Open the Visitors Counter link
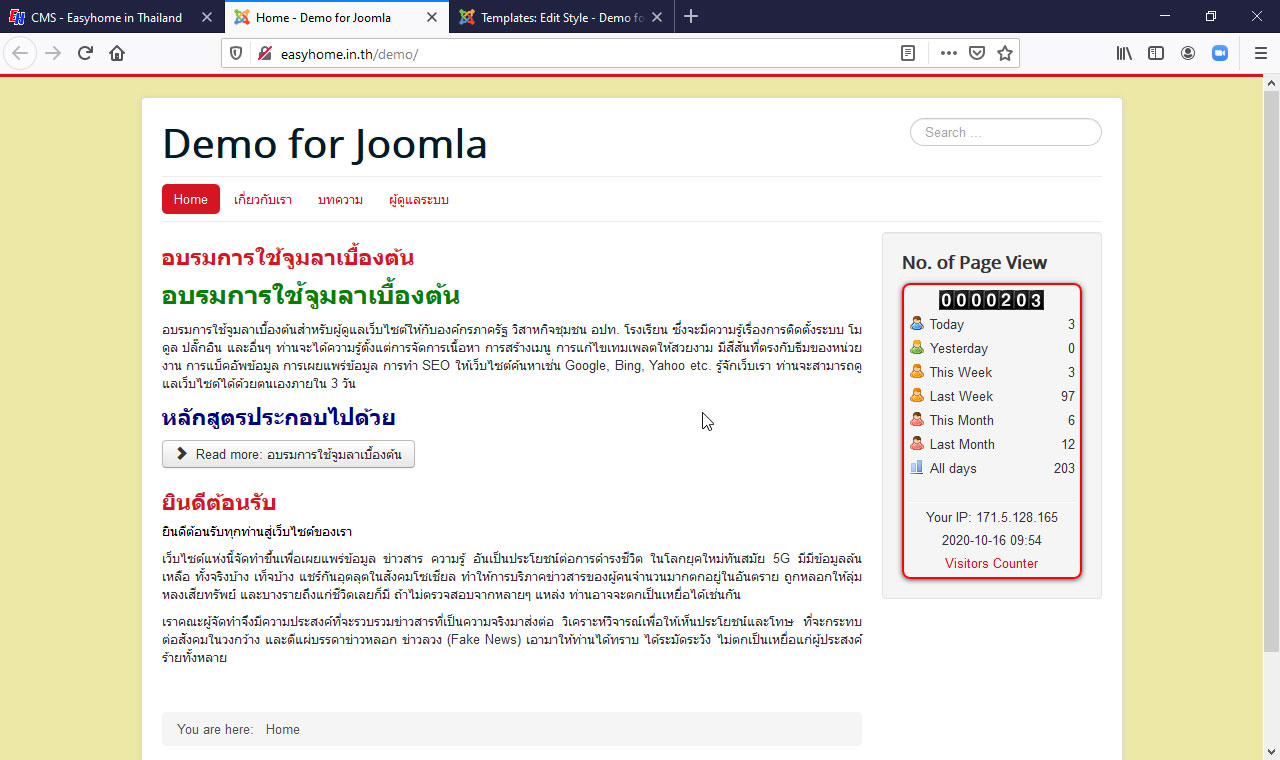 [x=991, y=563]
